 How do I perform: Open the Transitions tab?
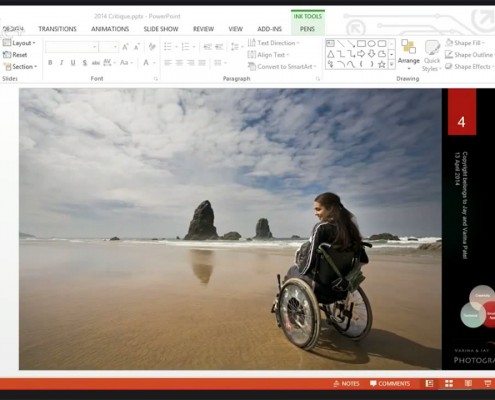pyautogui.click(x=57, y=29)
